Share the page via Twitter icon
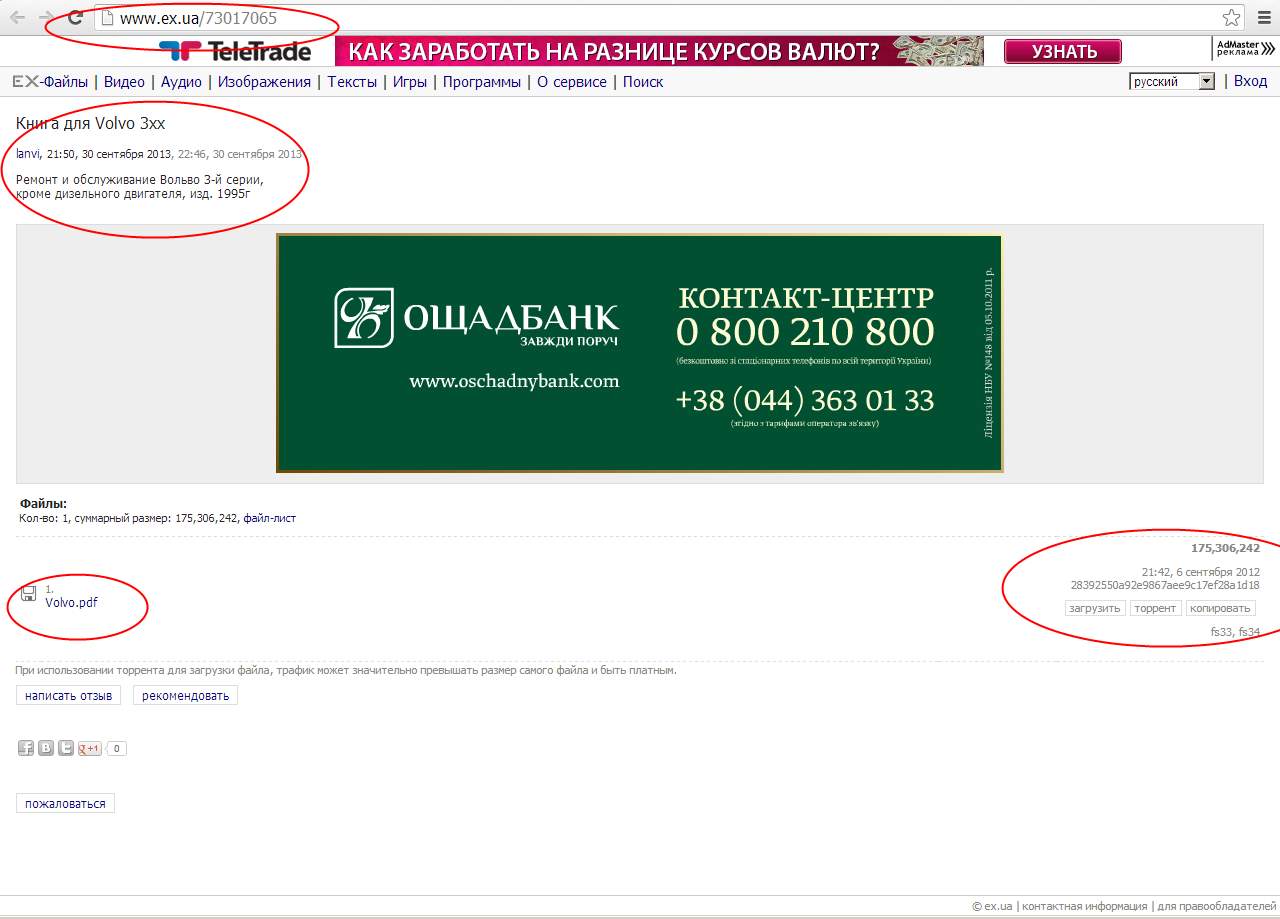The height and width of the screenshot is (919, 1280). coord(66,748)
